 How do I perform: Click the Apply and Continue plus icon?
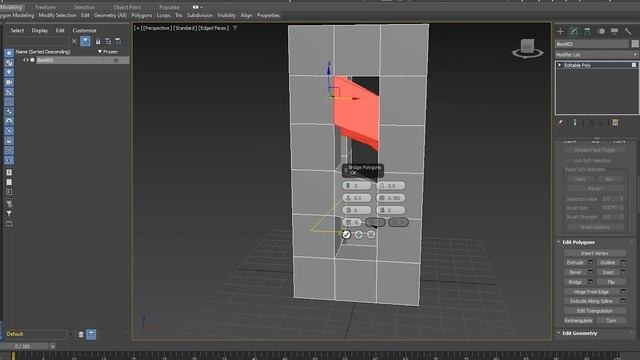tap(358, 234)
